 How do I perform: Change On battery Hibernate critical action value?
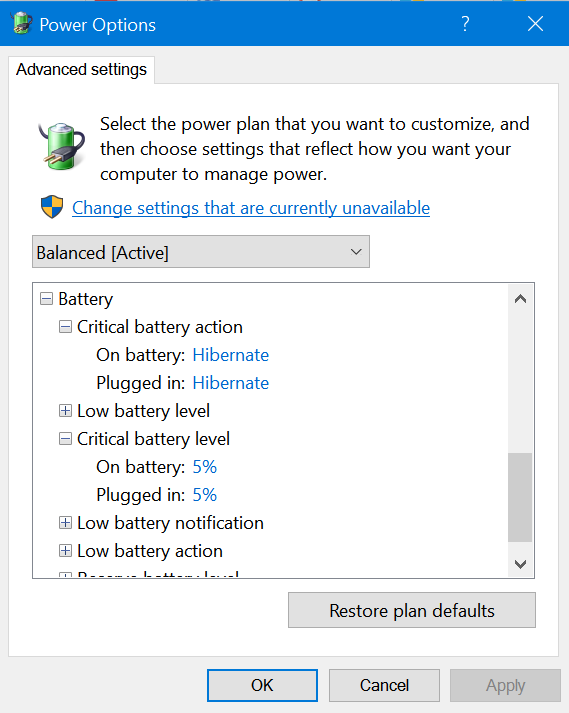pos(231,355)
